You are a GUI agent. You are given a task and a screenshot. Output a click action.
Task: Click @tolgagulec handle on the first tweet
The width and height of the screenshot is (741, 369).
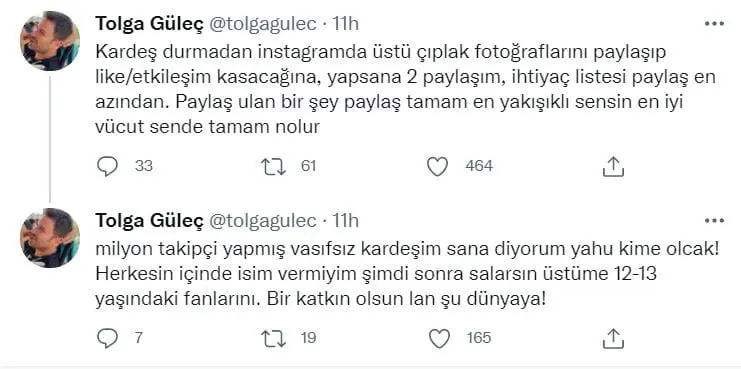[x=263, y=24]
